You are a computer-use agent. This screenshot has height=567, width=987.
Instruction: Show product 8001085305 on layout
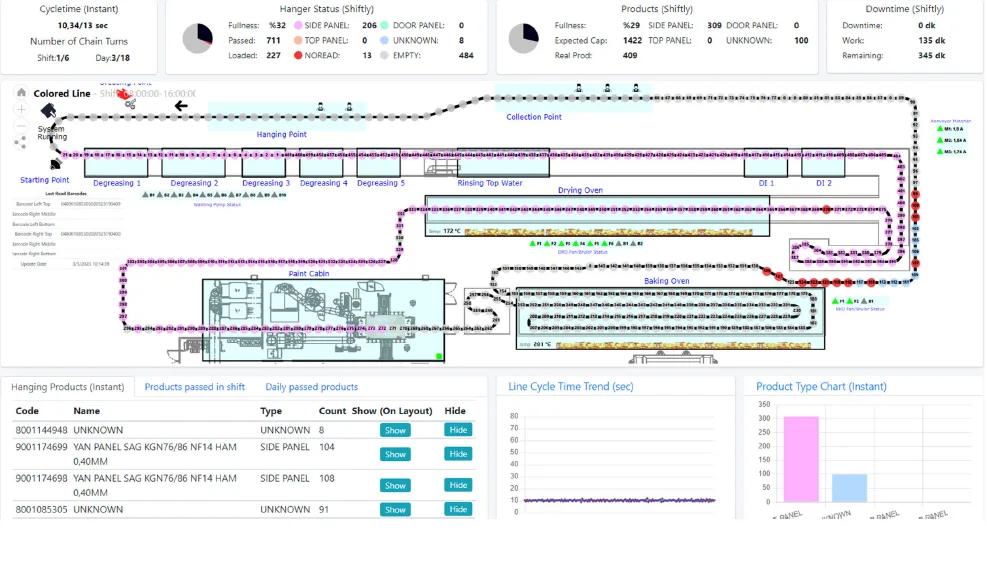(395, 510)
